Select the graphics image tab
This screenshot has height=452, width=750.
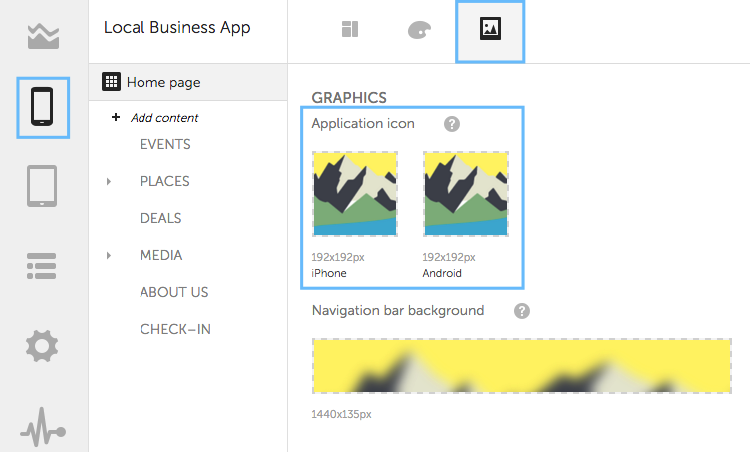[490, 32]
